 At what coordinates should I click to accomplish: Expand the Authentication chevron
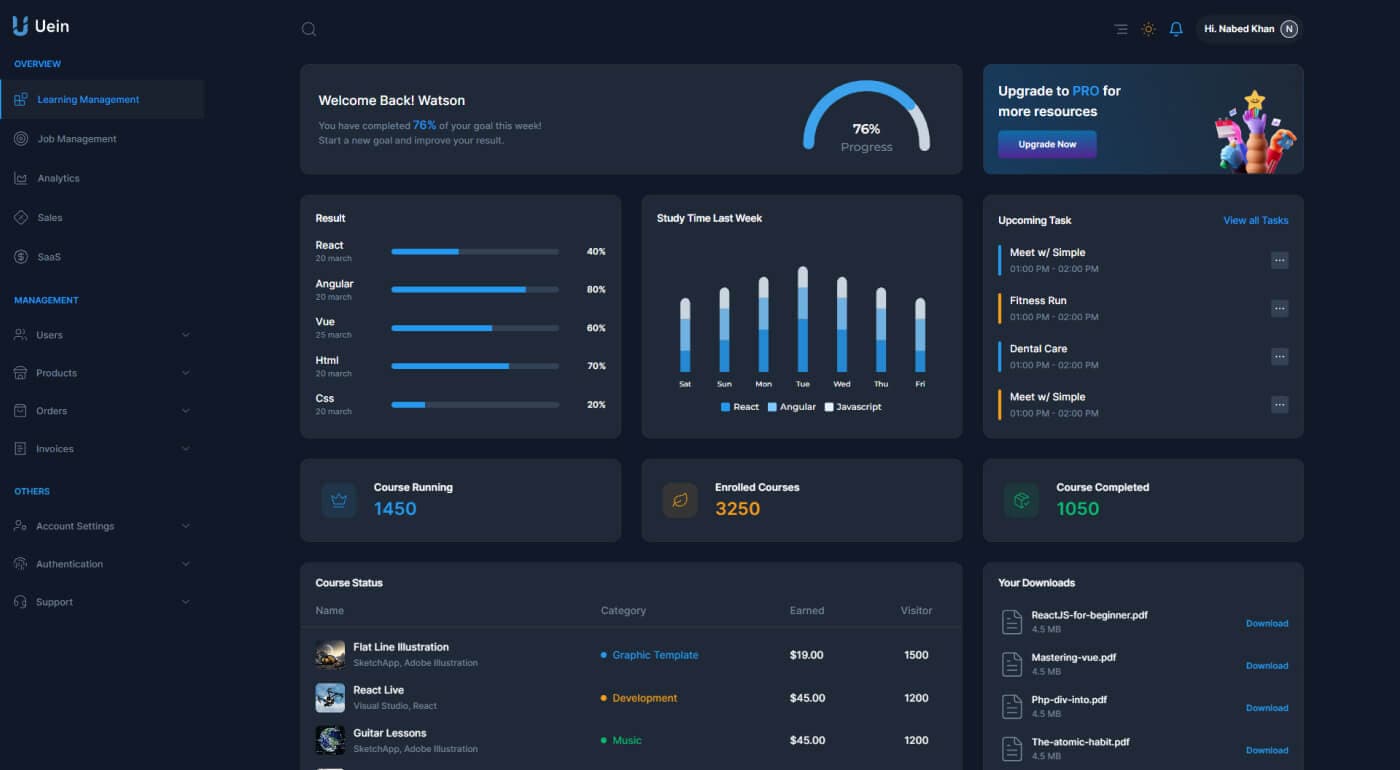[x=186, y=564]
